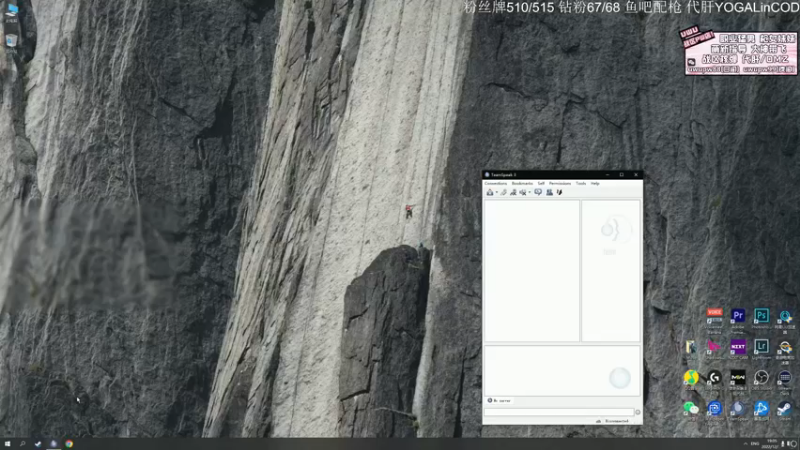The height and width of the screenshot is (450, 800).
Task: Open taskbar search
Action: click(x=22, y=444)
